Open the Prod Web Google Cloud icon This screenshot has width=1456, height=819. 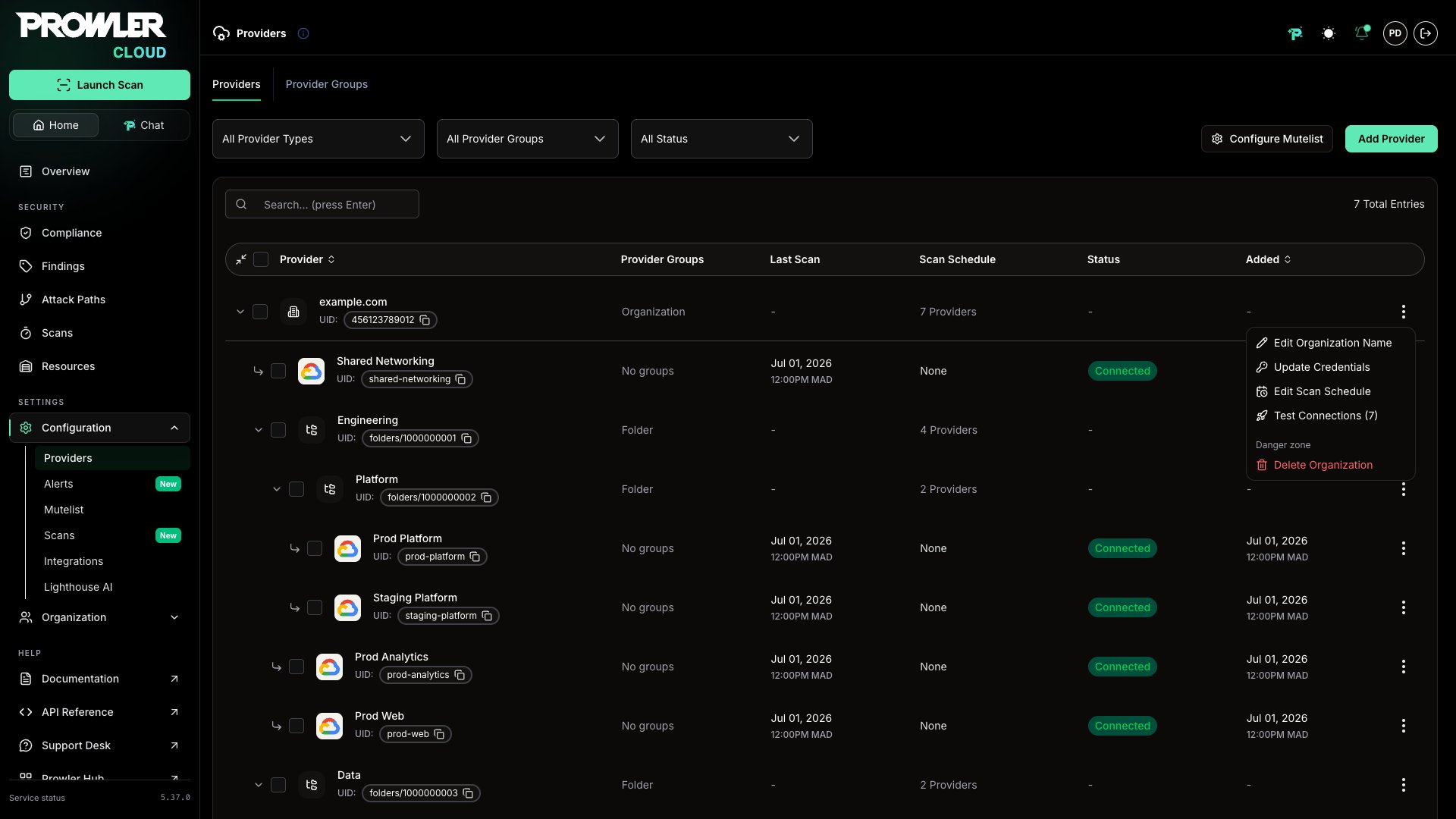click(329, 726)
